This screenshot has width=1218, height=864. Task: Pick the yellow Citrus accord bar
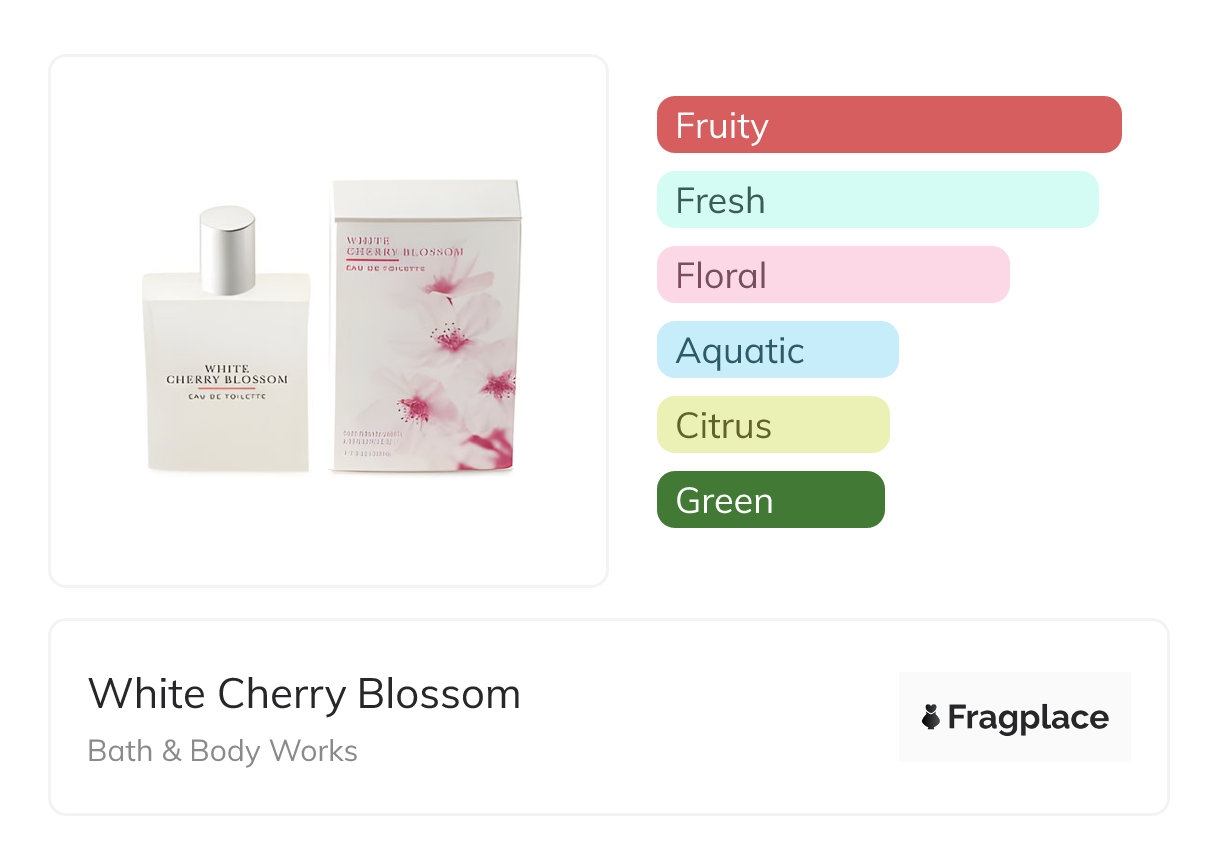click(772, 425)
